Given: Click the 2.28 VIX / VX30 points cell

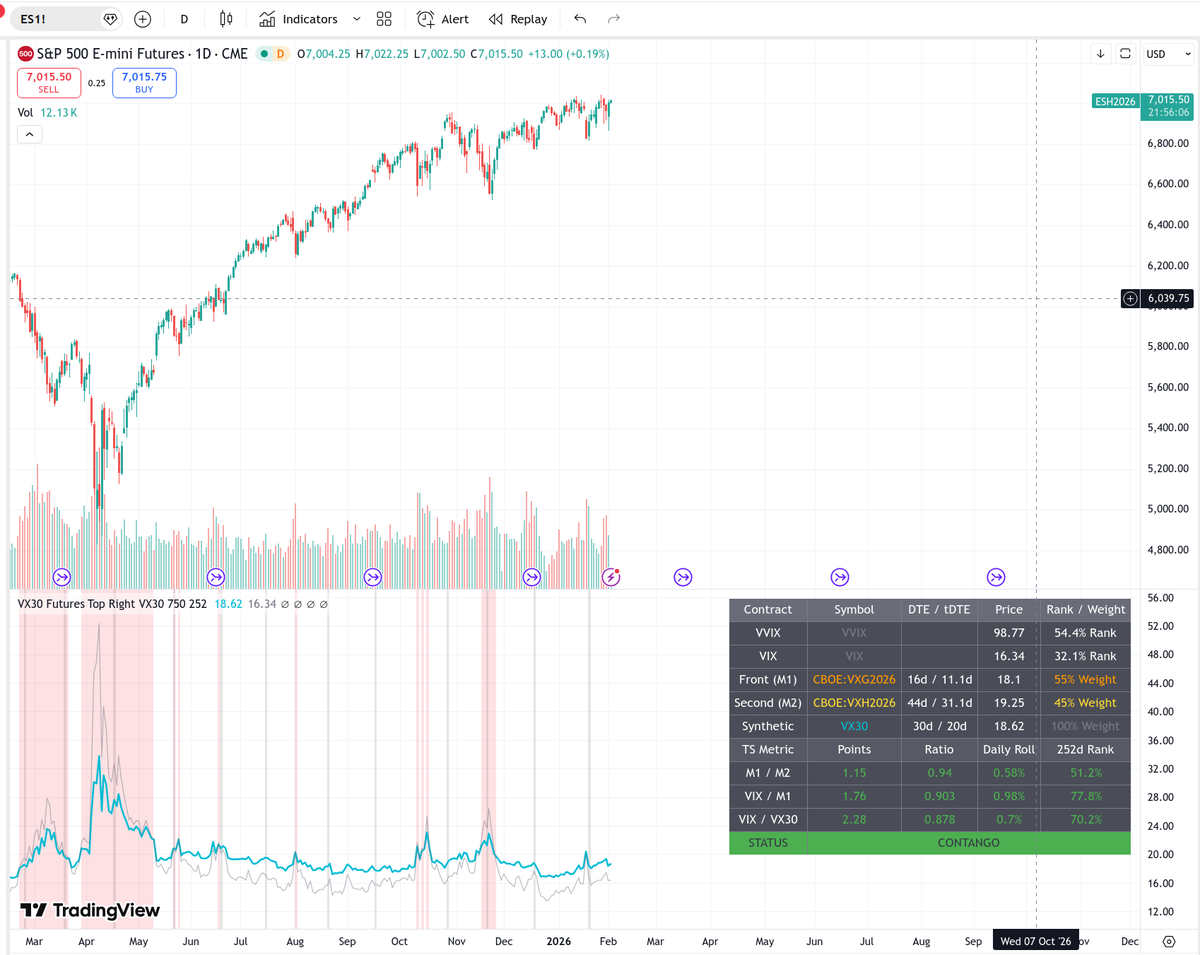Looking at the screenshot, I should pos(854,820).
